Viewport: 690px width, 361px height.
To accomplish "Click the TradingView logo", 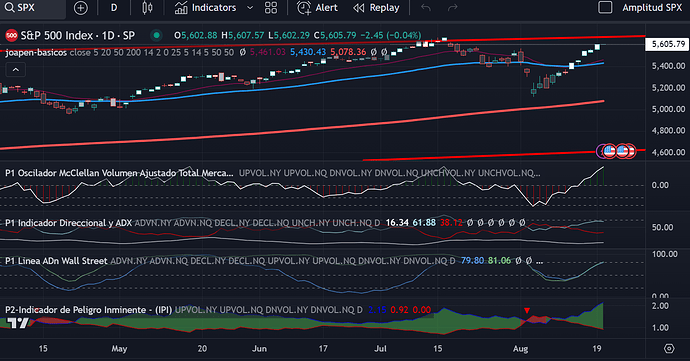I will pyautogui.click(x=18, y=324).
